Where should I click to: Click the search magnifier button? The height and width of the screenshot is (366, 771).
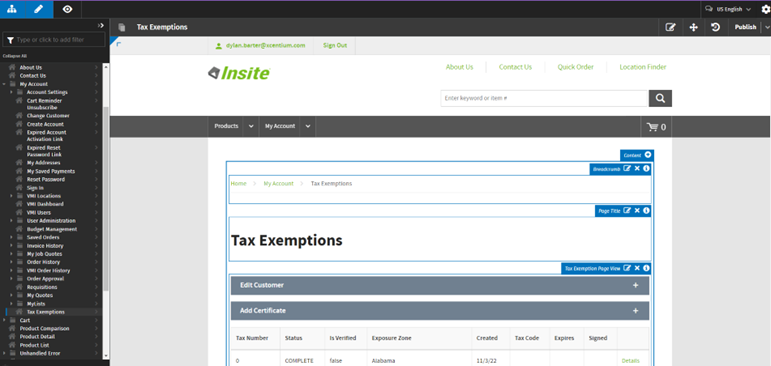[x=660, y=98]
